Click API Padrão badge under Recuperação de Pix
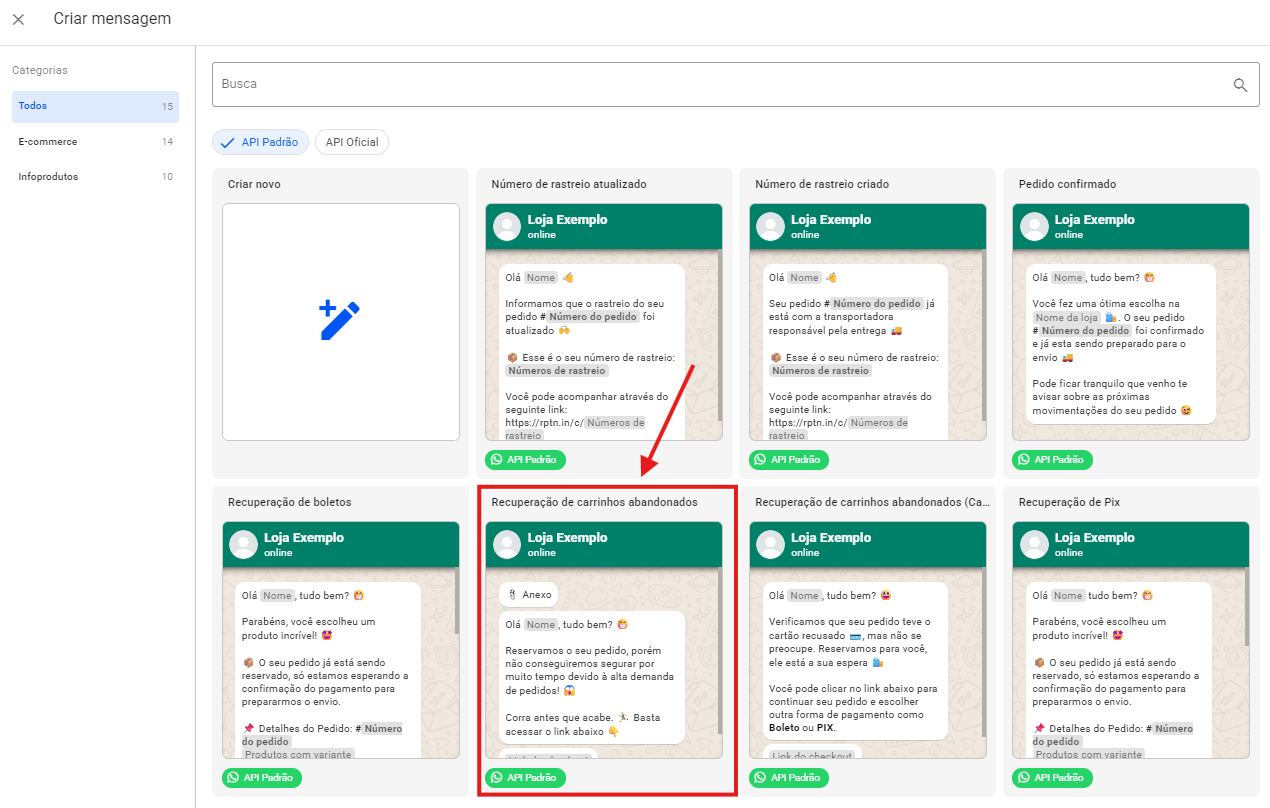Image resolution: width=1270 pixels, height=808 pixels. [x=1053, y=777]
